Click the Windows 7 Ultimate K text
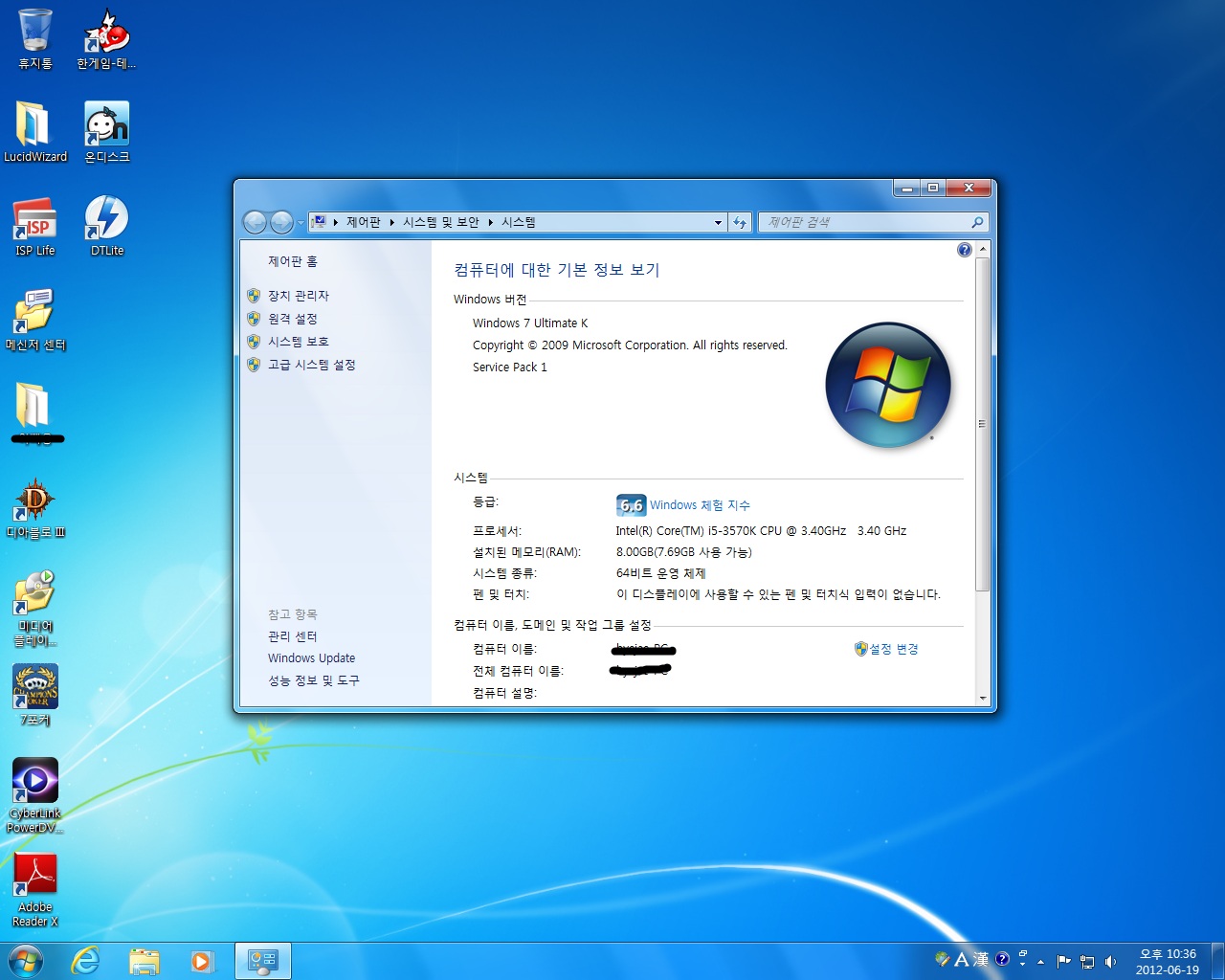The image size is (1225, 980). pyautogui.click(x=530, y=323)
